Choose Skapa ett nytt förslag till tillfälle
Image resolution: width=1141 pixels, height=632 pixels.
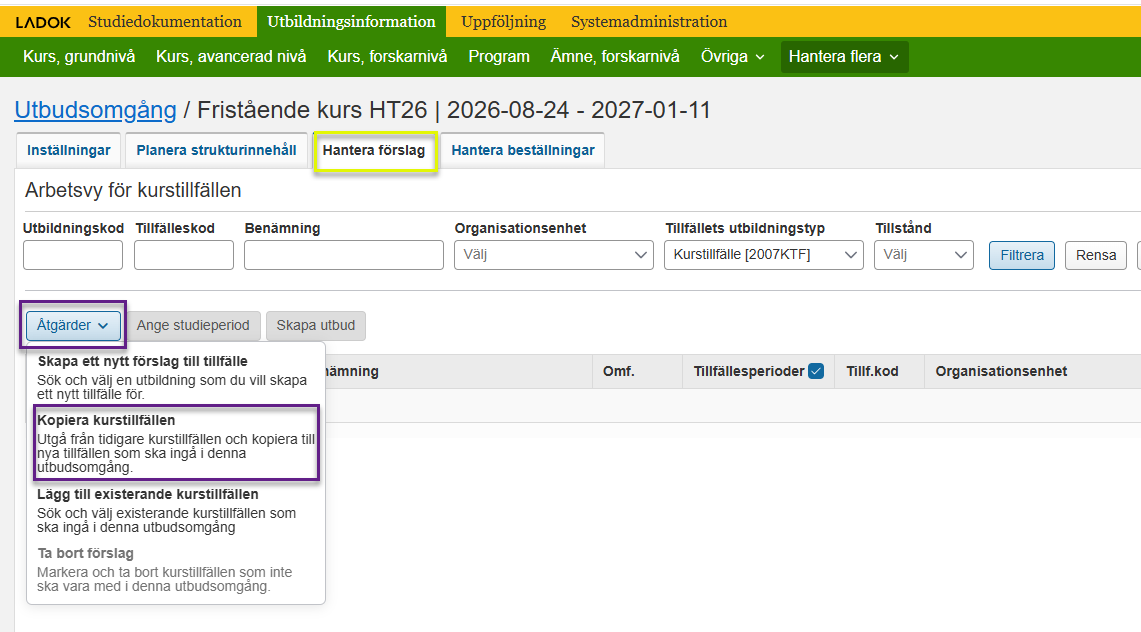pos(172,376)
